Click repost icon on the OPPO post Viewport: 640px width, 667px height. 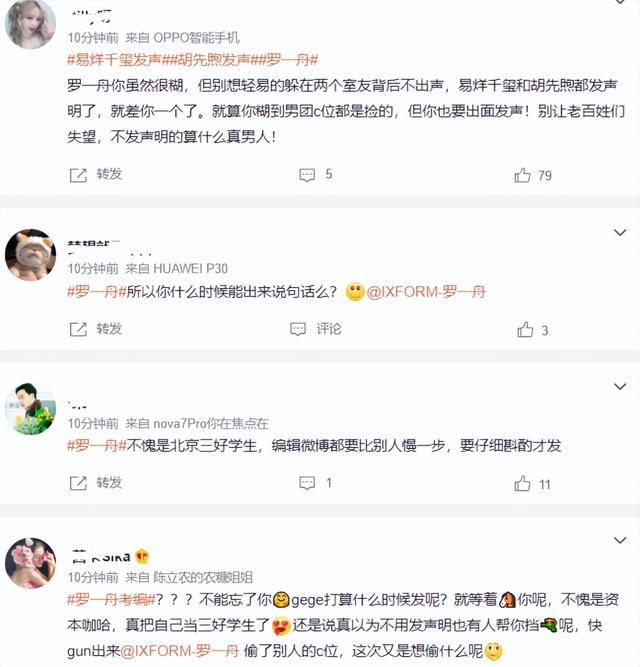78,175
